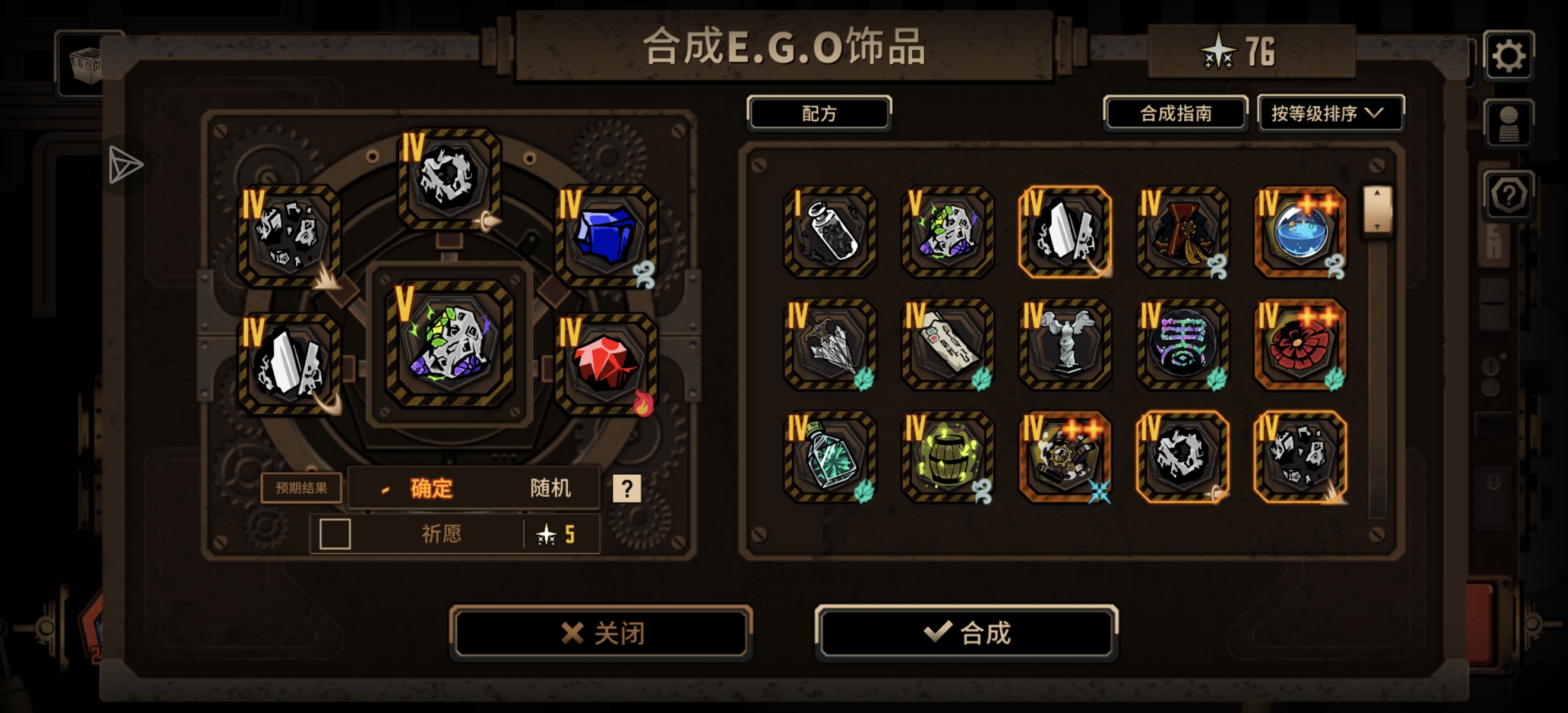Switch expected result to 随机
This screenshot has width=1568, height=713.
[550, 488]
